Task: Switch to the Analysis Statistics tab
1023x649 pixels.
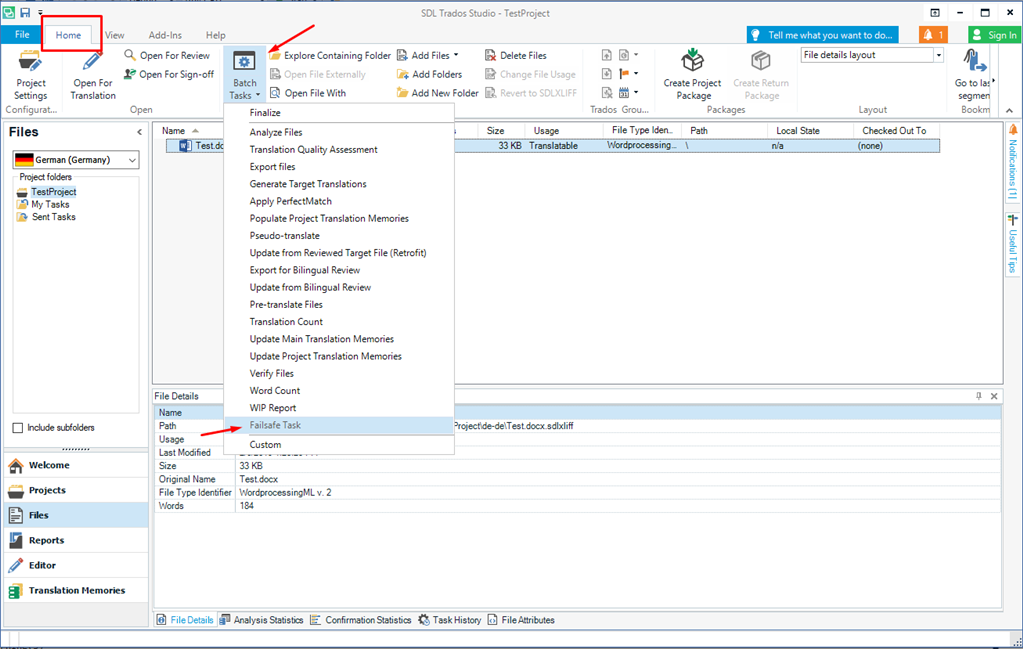Action: pyautogui.click(x=262, y=620)
